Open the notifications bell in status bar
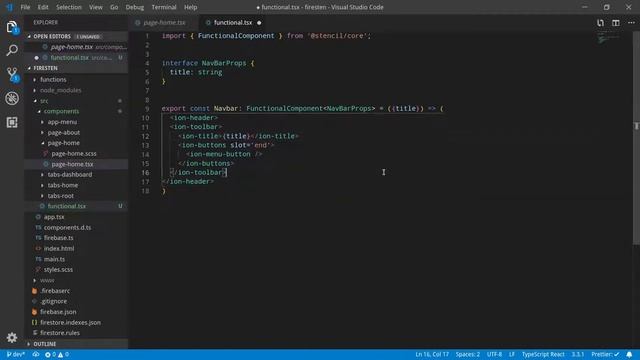 tap(629, 354)
